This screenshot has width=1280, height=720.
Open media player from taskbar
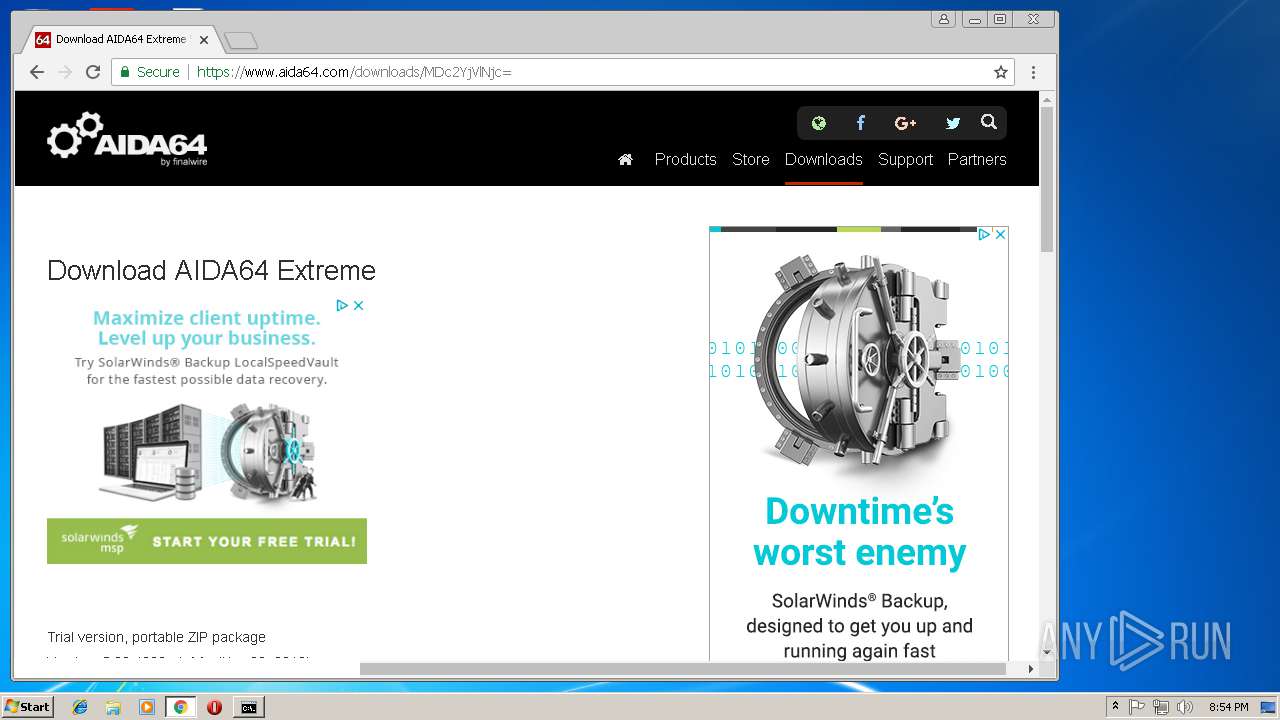pyautogui.click(x=147, y=707)
